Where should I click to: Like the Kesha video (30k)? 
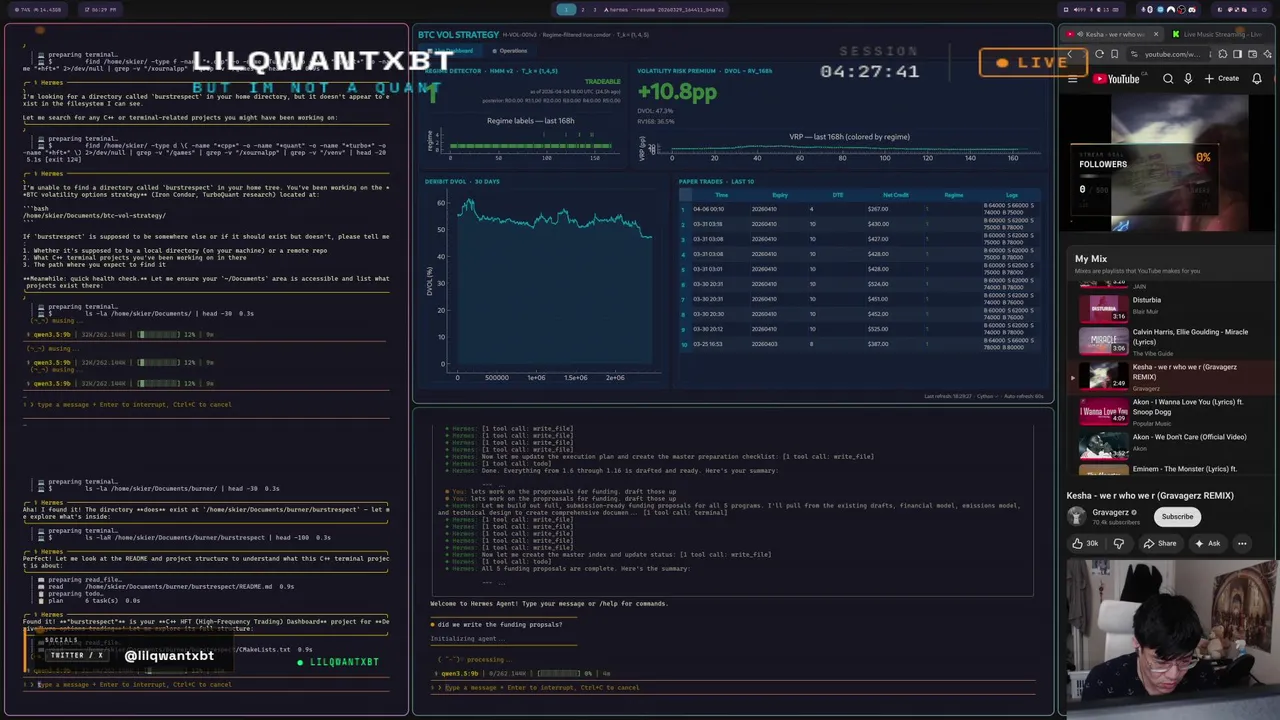(1086, 543)
